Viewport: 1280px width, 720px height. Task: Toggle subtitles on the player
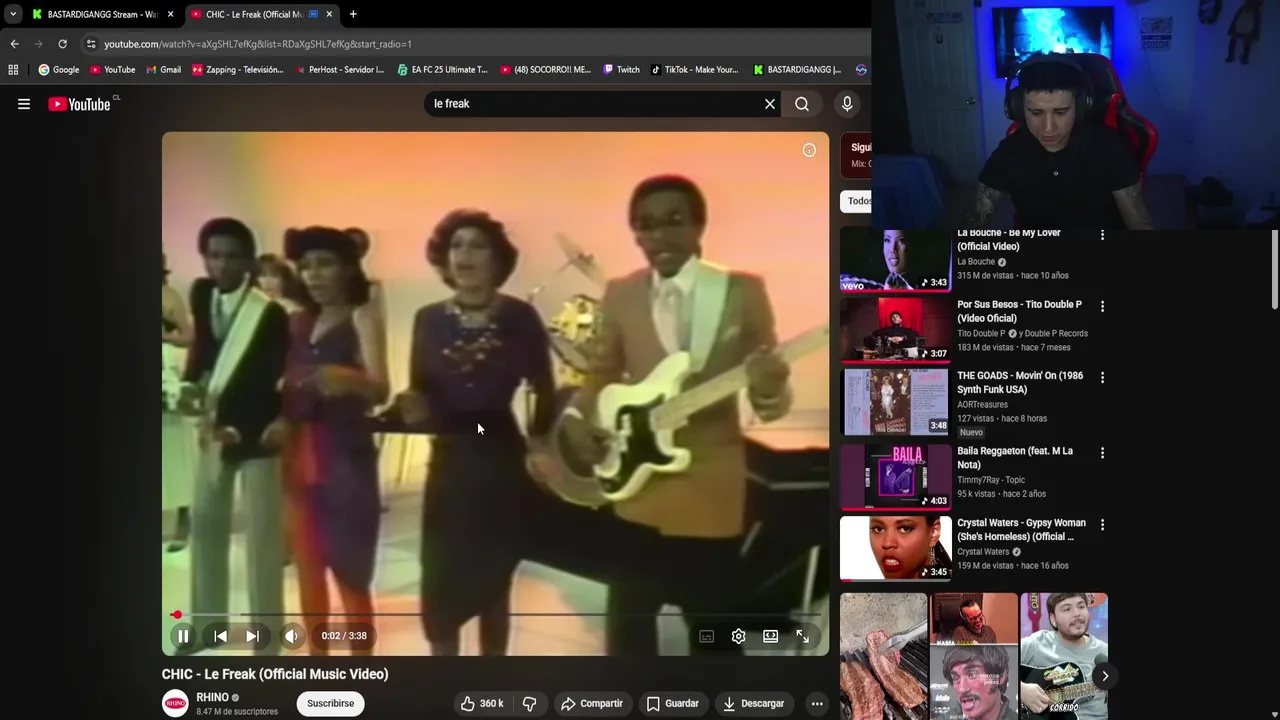point(706,636)
